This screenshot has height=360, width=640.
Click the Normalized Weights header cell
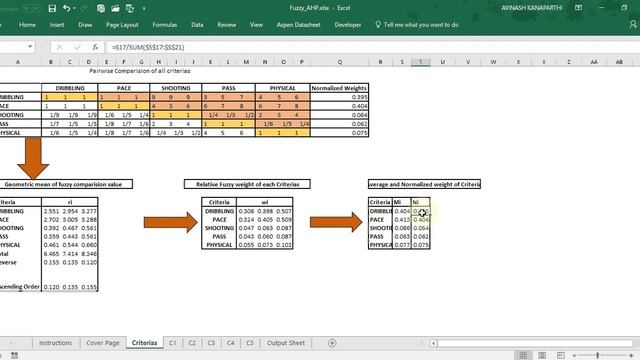click(339, 88)
